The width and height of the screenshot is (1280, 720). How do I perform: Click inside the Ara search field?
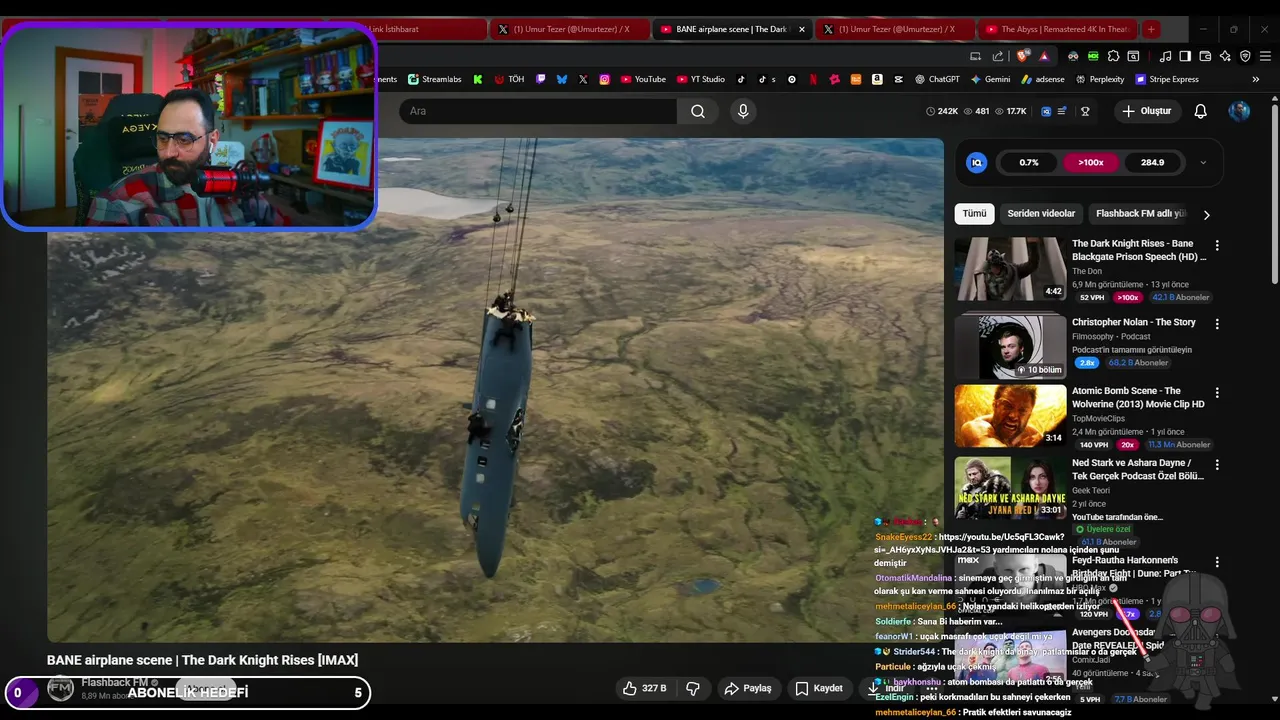(538, 111)
